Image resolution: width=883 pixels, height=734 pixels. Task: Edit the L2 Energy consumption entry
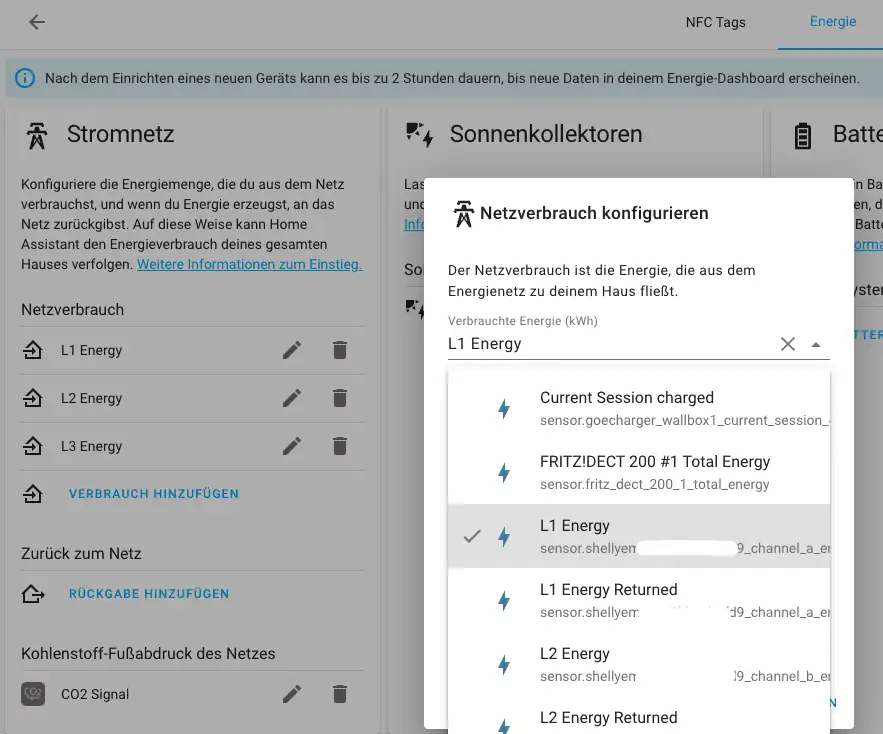292,398
